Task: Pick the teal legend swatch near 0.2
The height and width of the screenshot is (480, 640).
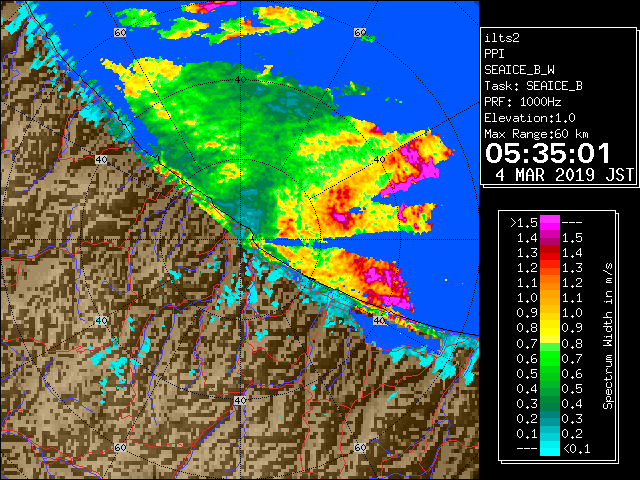Action: 550,418
